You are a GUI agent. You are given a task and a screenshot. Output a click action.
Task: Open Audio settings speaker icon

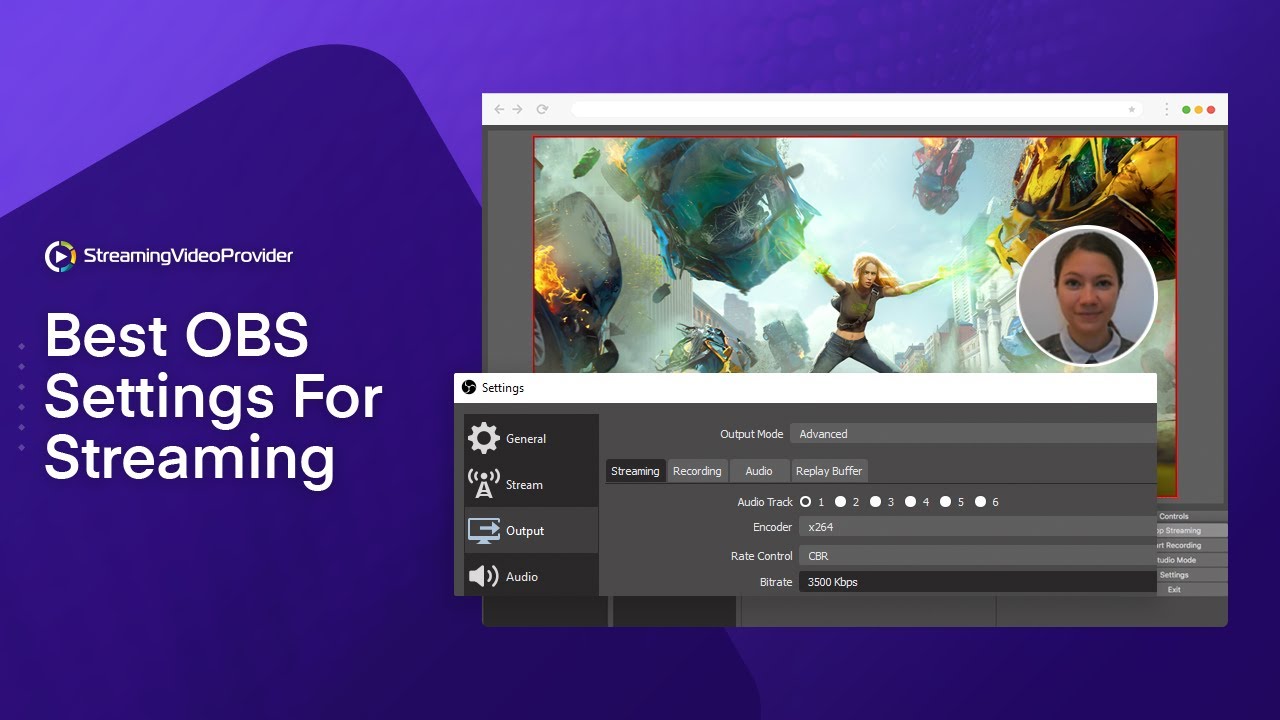pyautogui.click(x=484, y=576)
